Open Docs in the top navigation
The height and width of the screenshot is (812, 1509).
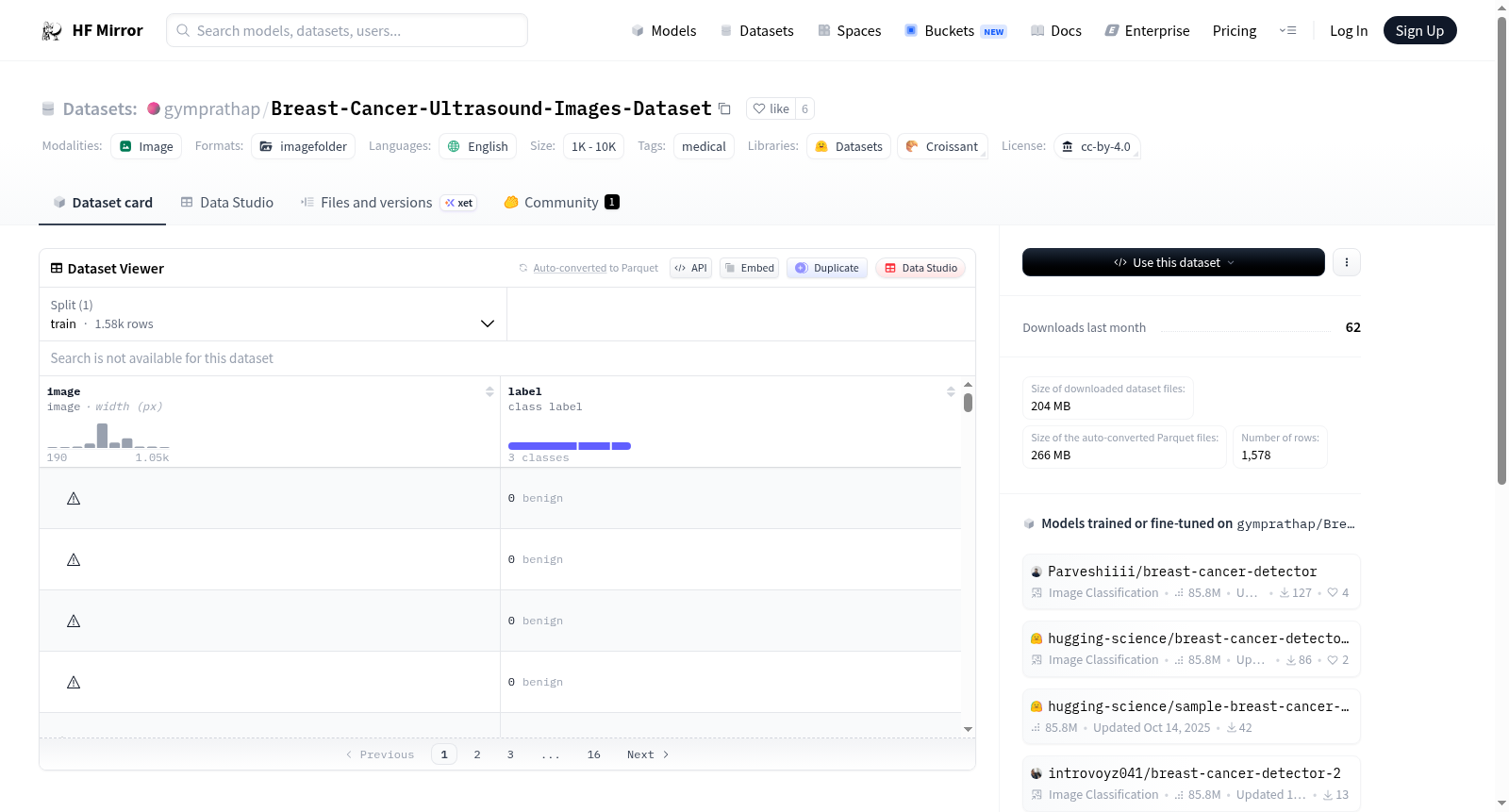[1056, 31]
